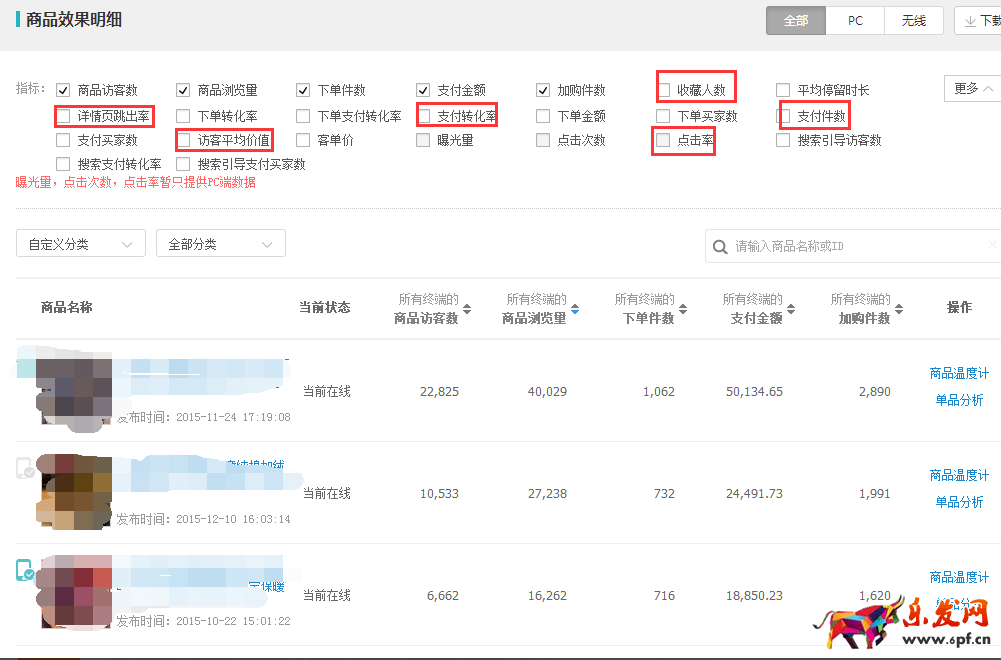Click the magnifier icon in search box
The width and height of the screenshot is (1001, 660).
[x=720, y=246]
